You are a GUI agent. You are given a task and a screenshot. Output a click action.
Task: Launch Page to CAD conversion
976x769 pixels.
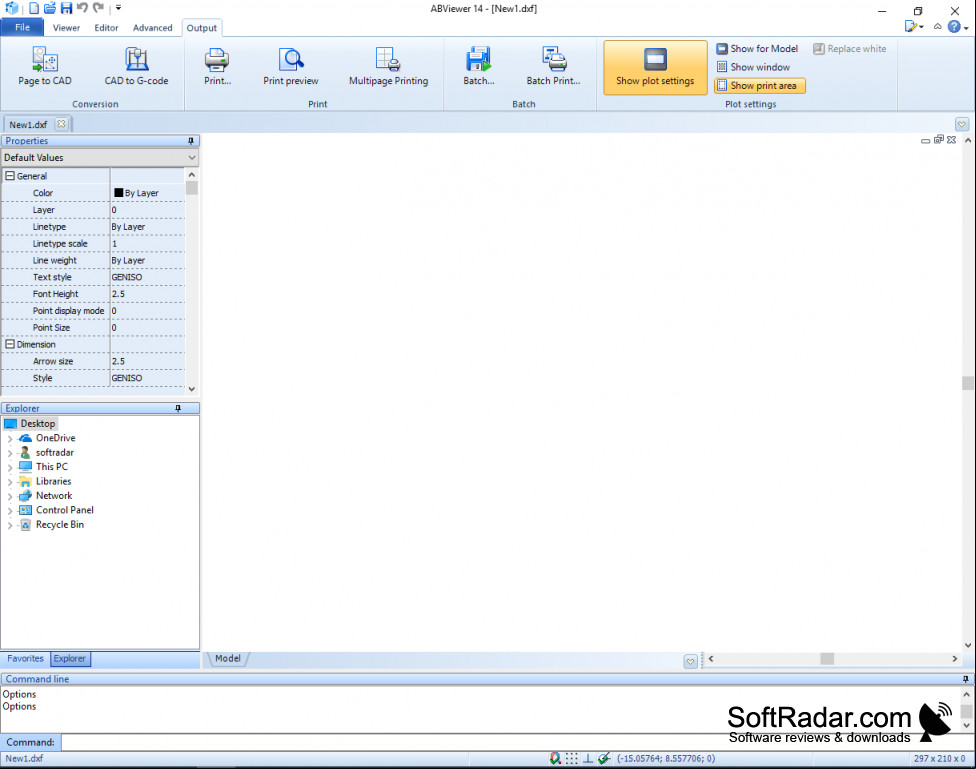coord(45,66)
